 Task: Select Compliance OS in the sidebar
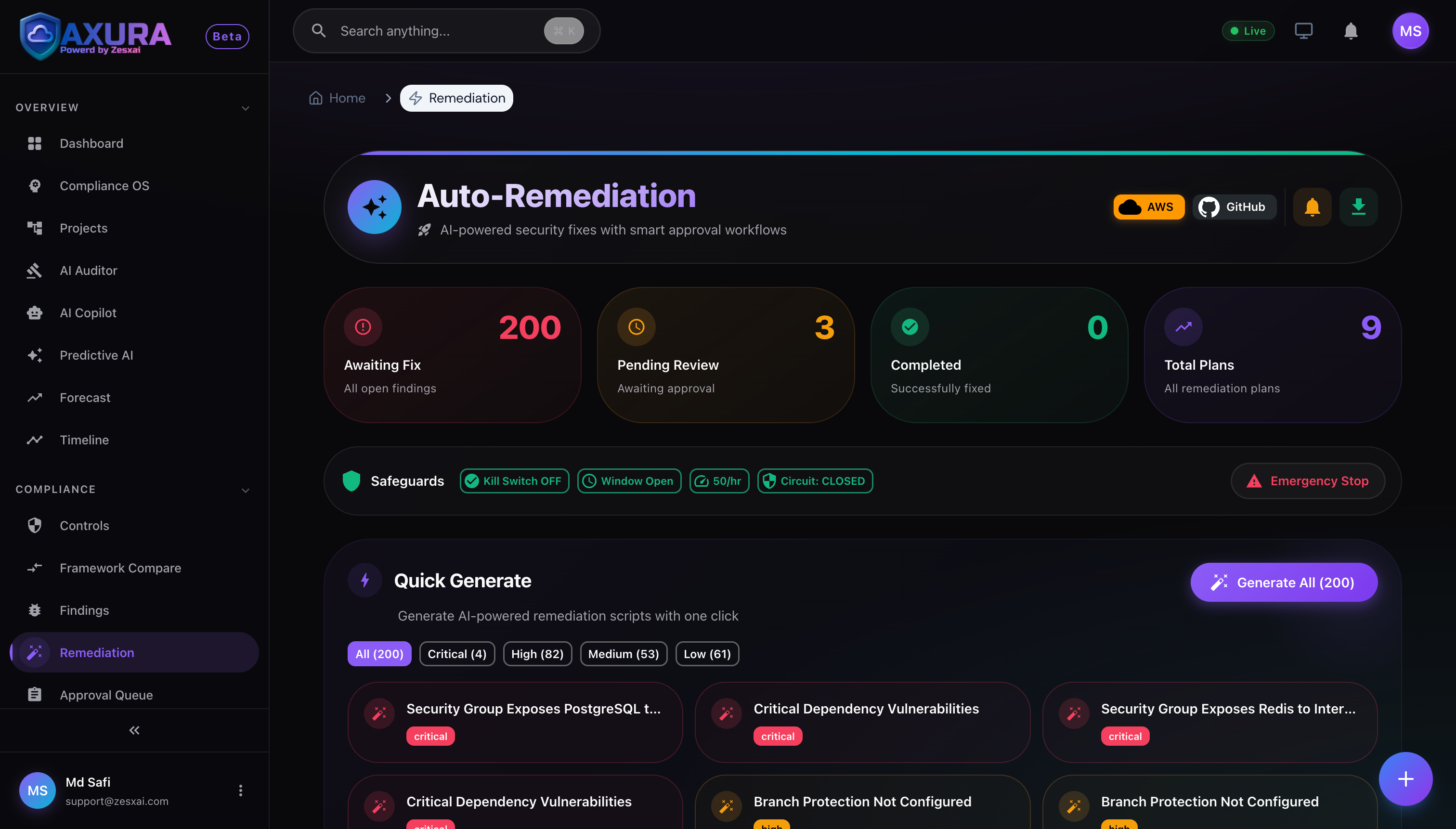(104, 186)
